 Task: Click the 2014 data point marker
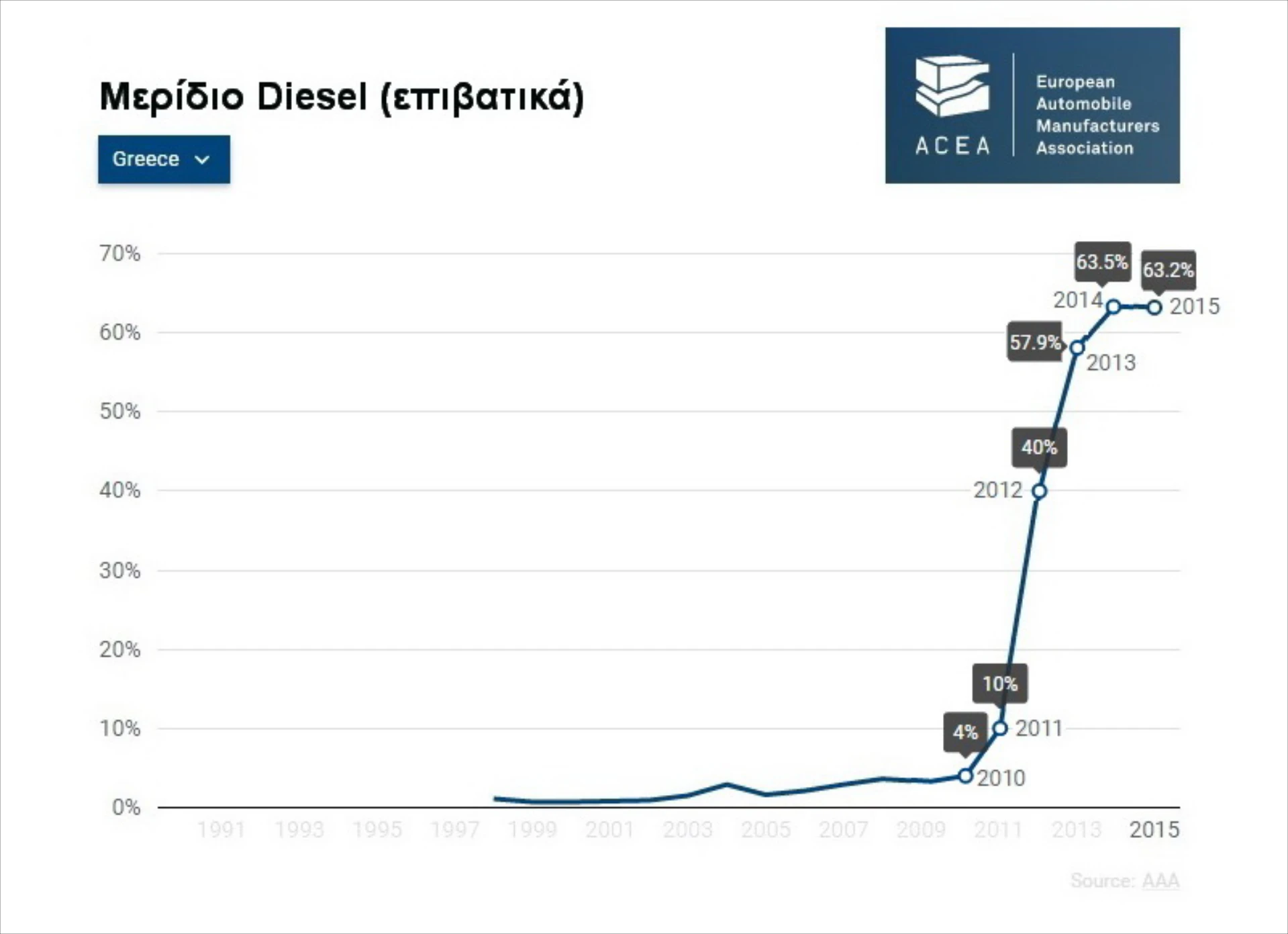tap(1113, 307)
